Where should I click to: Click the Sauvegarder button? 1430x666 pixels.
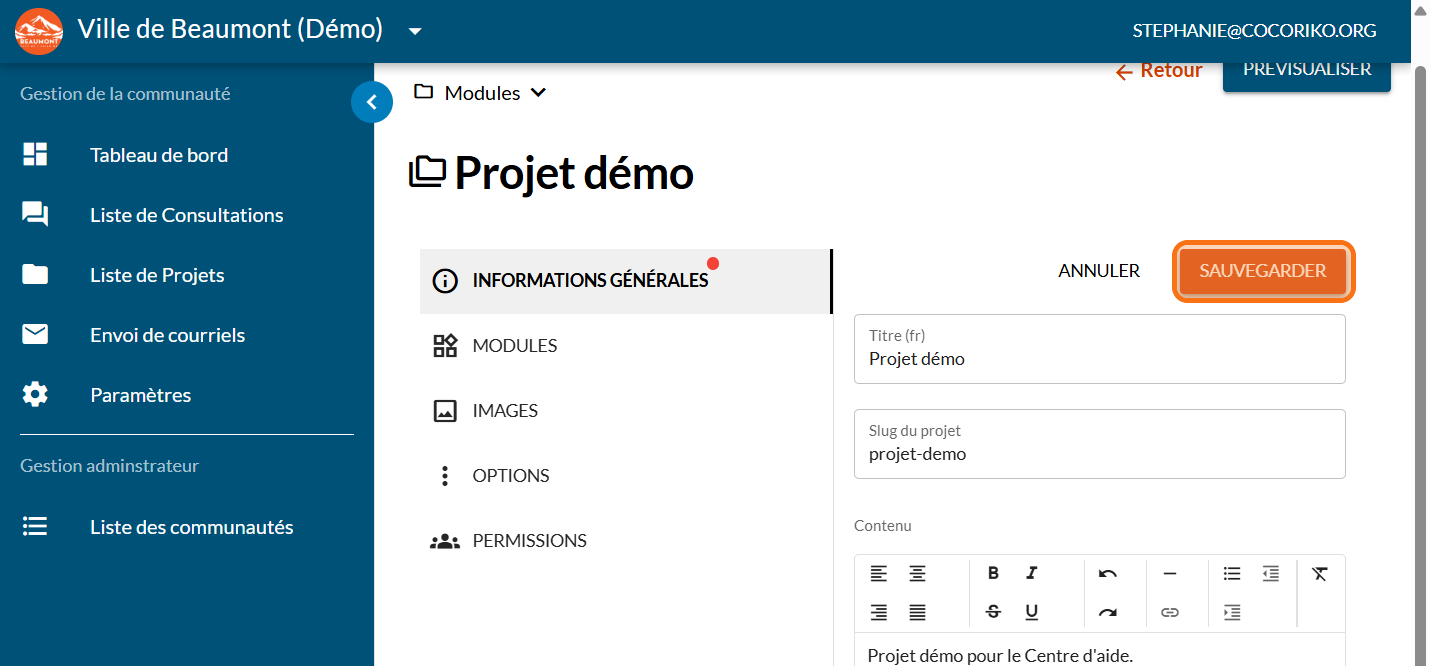click(x=1263, y=271)
